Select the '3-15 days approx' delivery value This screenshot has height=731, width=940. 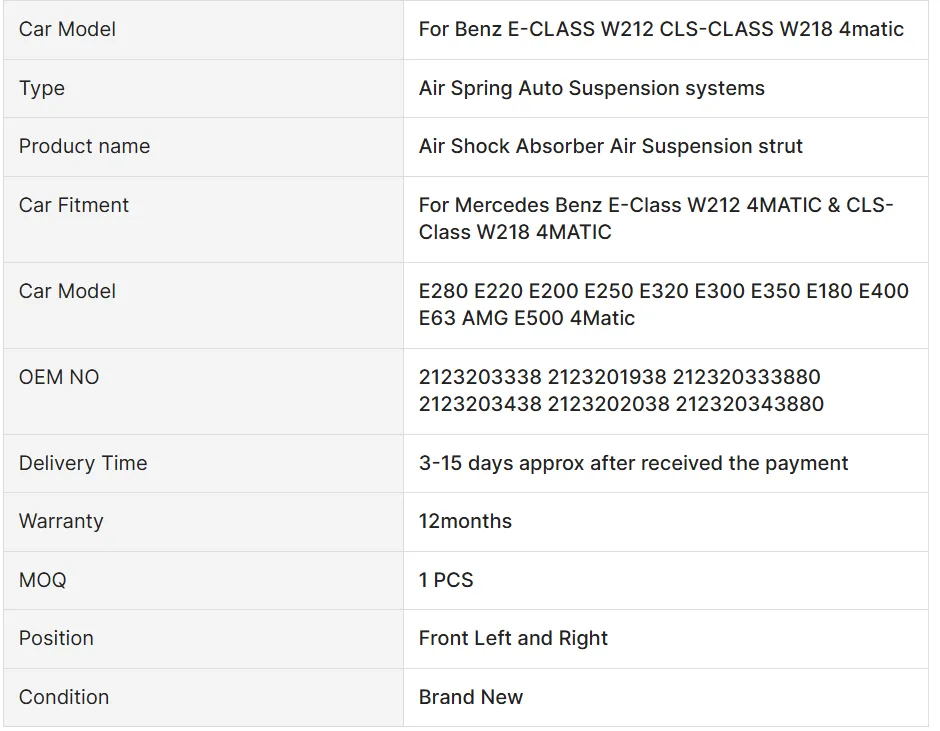coord(633,463)
